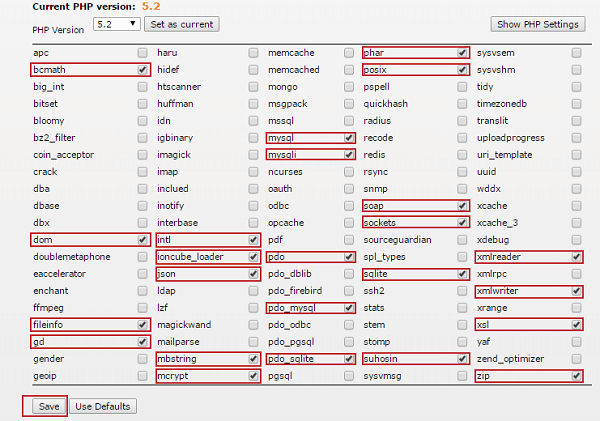Enable the ldap extension checkbox

(253, 291)
